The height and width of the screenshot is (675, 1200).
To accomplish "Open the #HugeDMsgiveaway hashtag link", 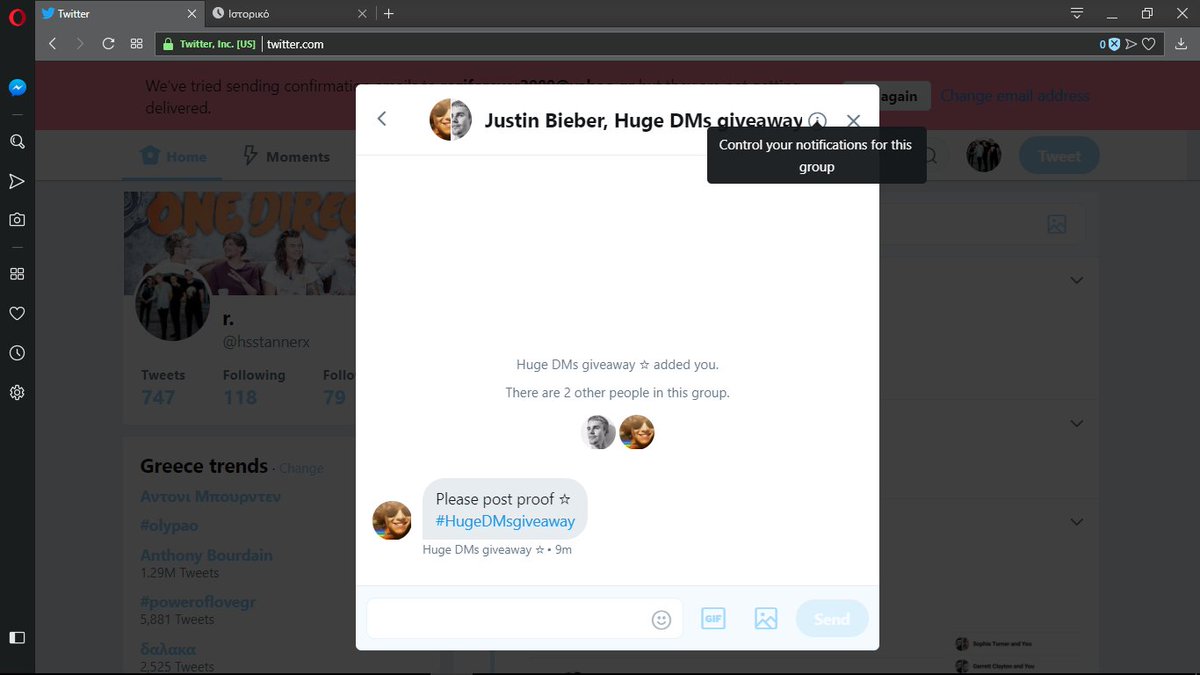I will (x=505, y=521).
